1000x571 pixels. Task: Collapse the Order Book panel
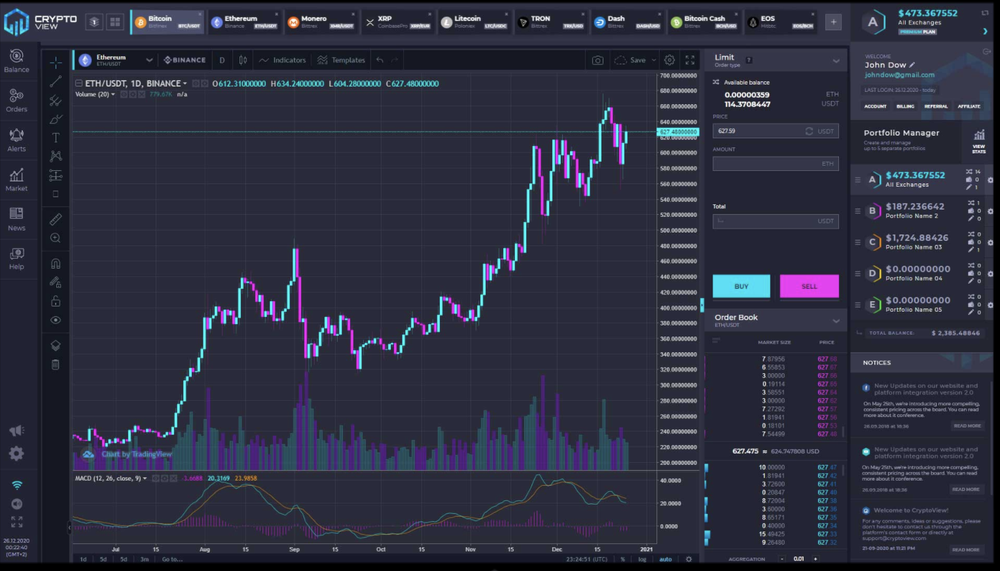[835, 321]
